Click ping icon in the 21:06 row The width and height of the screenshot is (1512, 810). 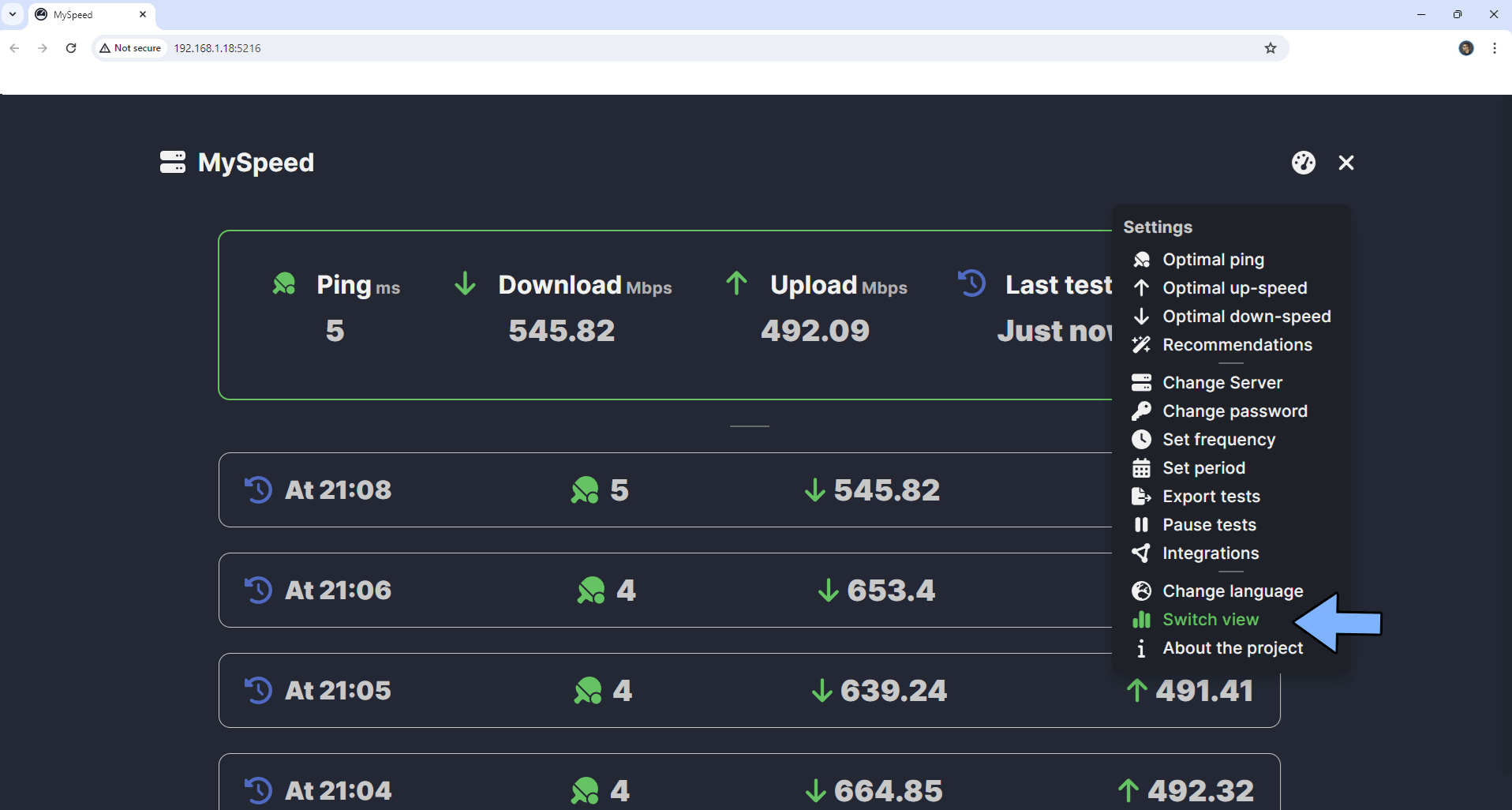(591, 590)
